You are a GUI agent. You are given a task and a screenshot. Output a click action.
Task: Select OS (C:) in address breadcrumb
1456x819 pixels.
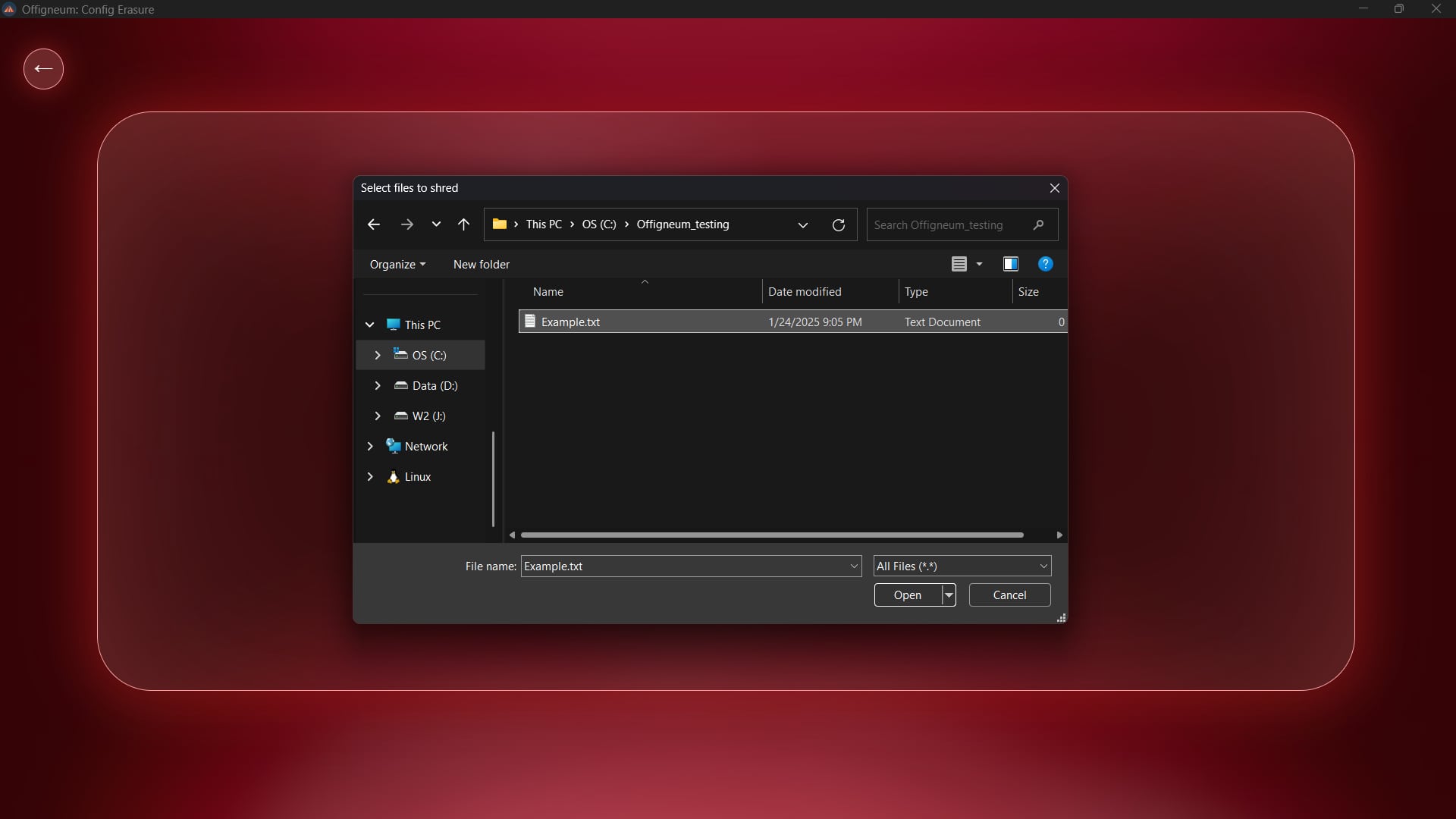599,224
